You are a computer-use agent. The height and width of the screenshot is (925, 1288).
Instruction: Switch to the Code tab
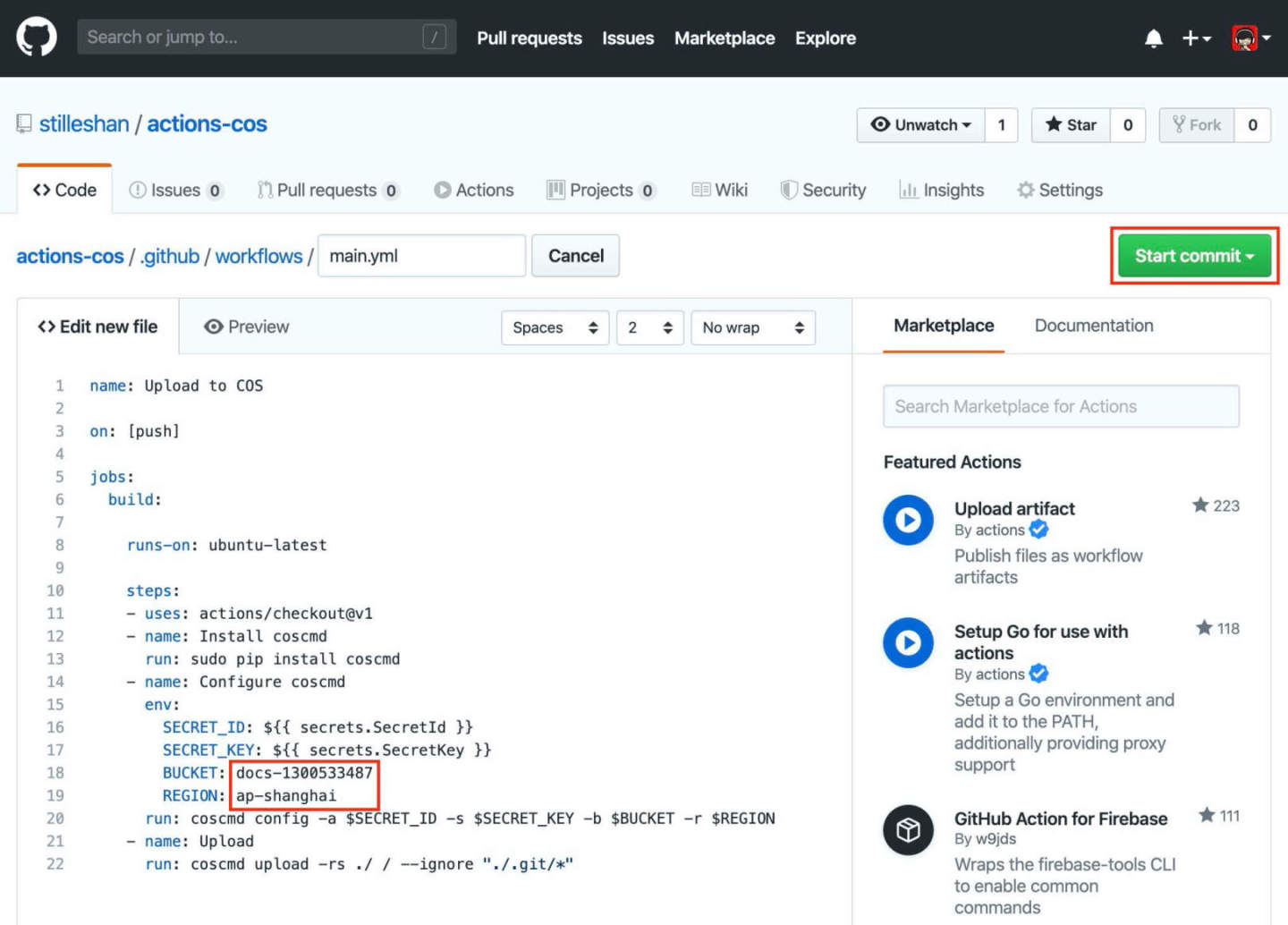[x=64, y=190]
